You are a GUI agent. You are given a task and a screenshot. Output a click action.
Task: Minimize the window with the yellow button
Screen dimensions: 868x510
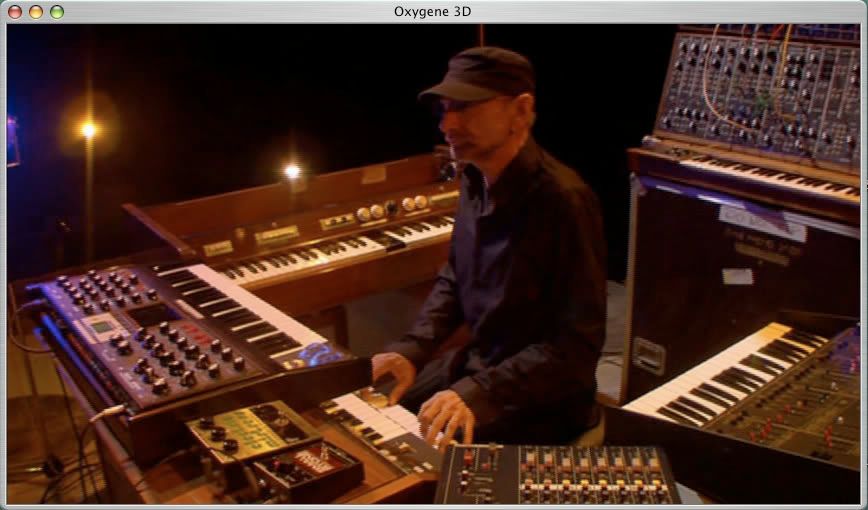[35, 11]
